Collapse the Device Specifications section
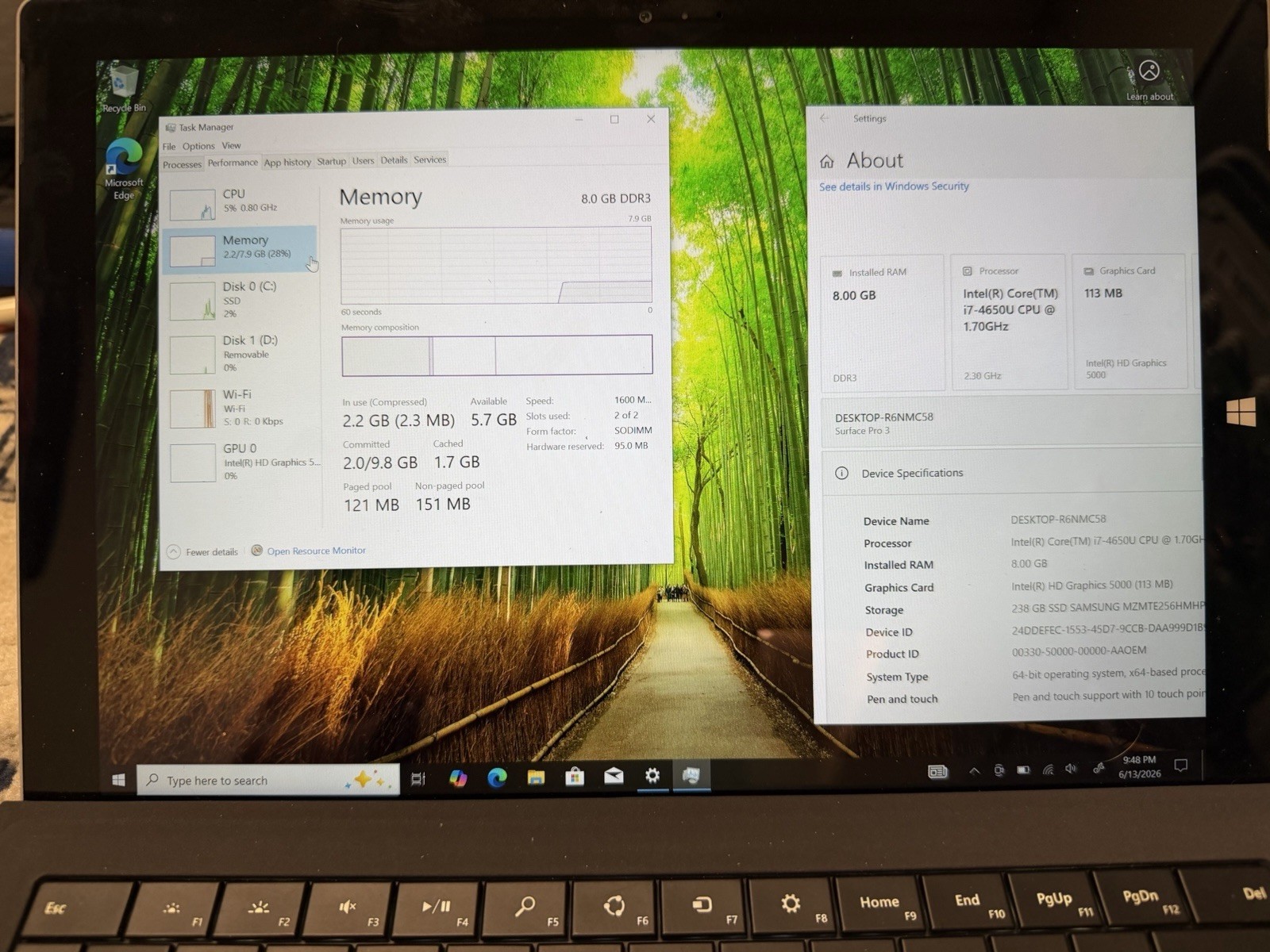The height and width of the screenshot is (952, 1270). pyautogui.click(x=1012, y=473)
